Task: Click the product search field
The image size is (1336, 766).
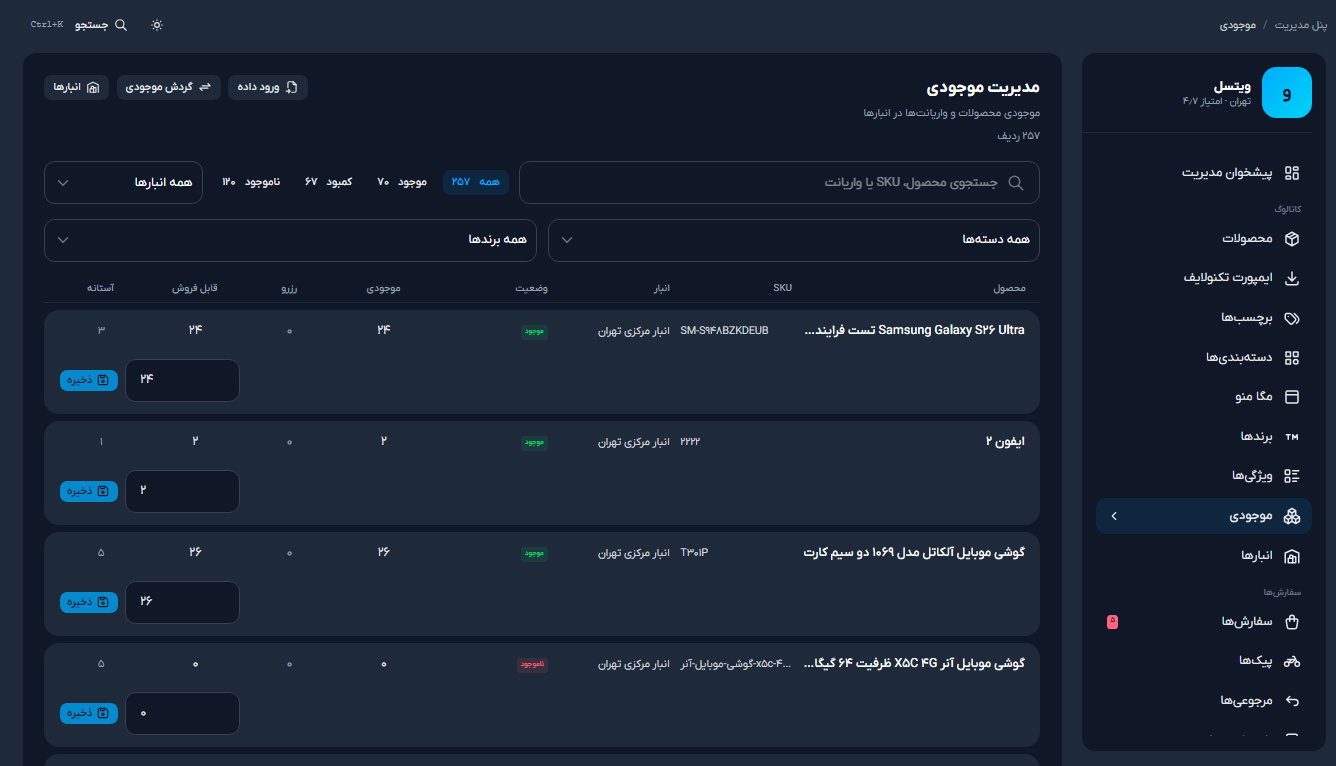Action: [779, 183]
